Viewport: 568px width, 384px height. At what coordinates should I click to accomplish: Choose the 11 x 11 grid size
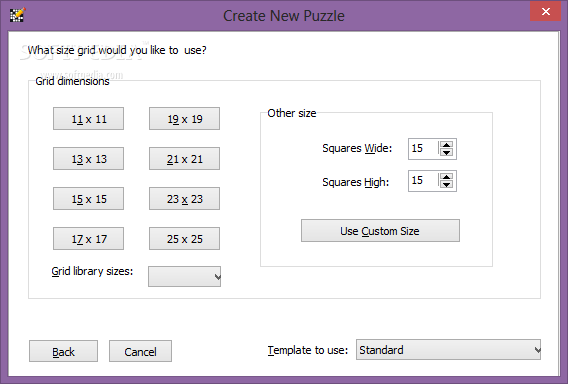[88, 119]
